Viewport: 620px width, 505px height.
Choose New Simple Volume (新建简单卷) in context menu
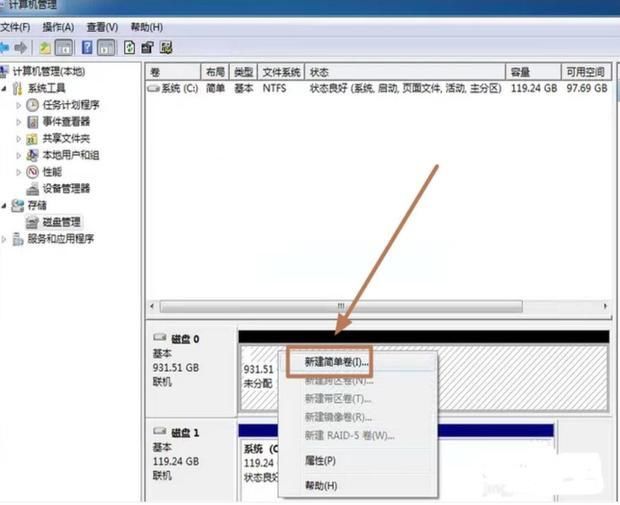point(336,361)
